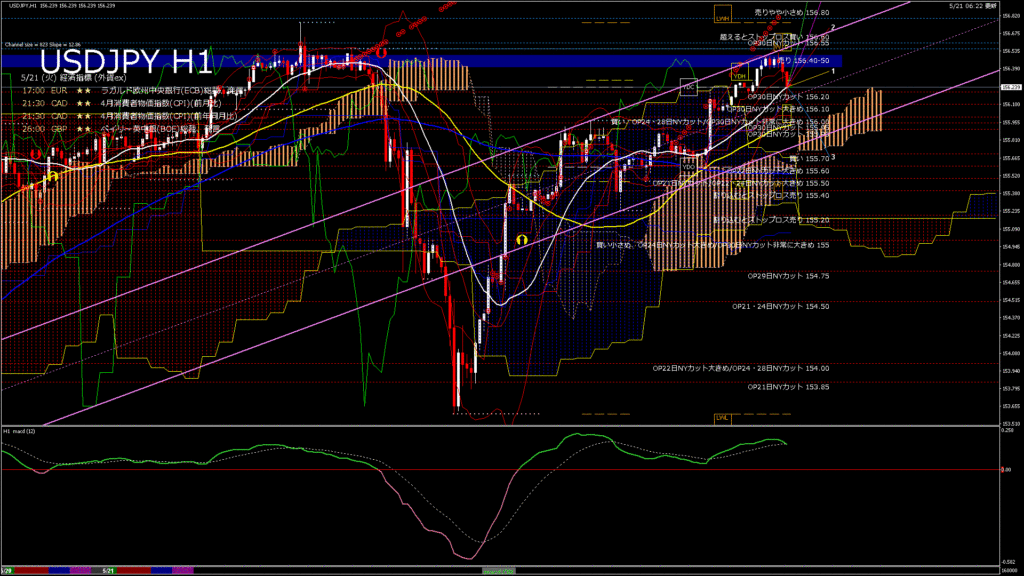
Task: Click the yellow arrow signal near 155.00 label
Action: pyautogui.click(x=521, y=240)
